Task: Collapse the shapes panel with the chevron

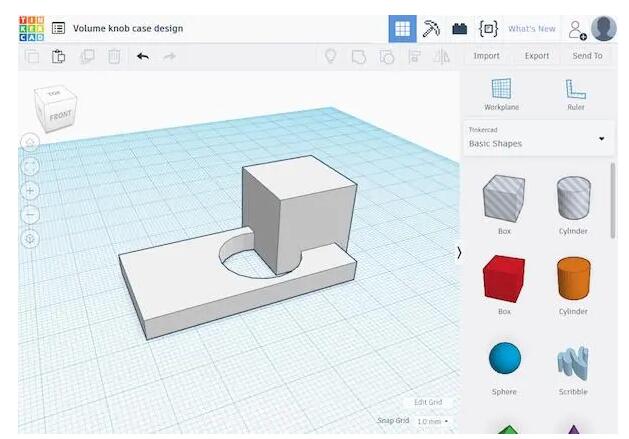Action: [459, 253]
